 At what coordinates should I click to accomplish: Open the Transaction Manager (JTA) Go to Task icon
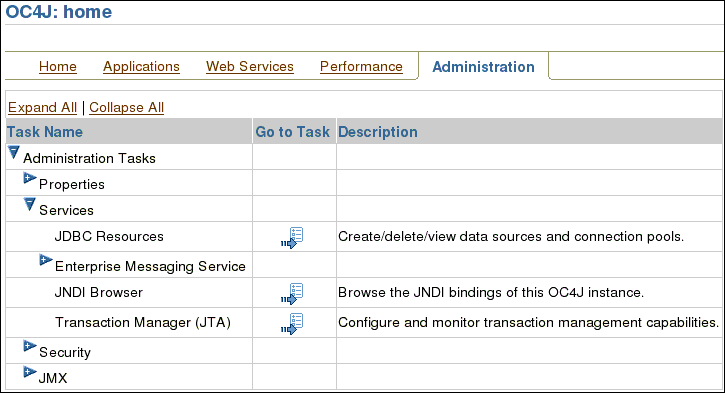tap(292, 324)
